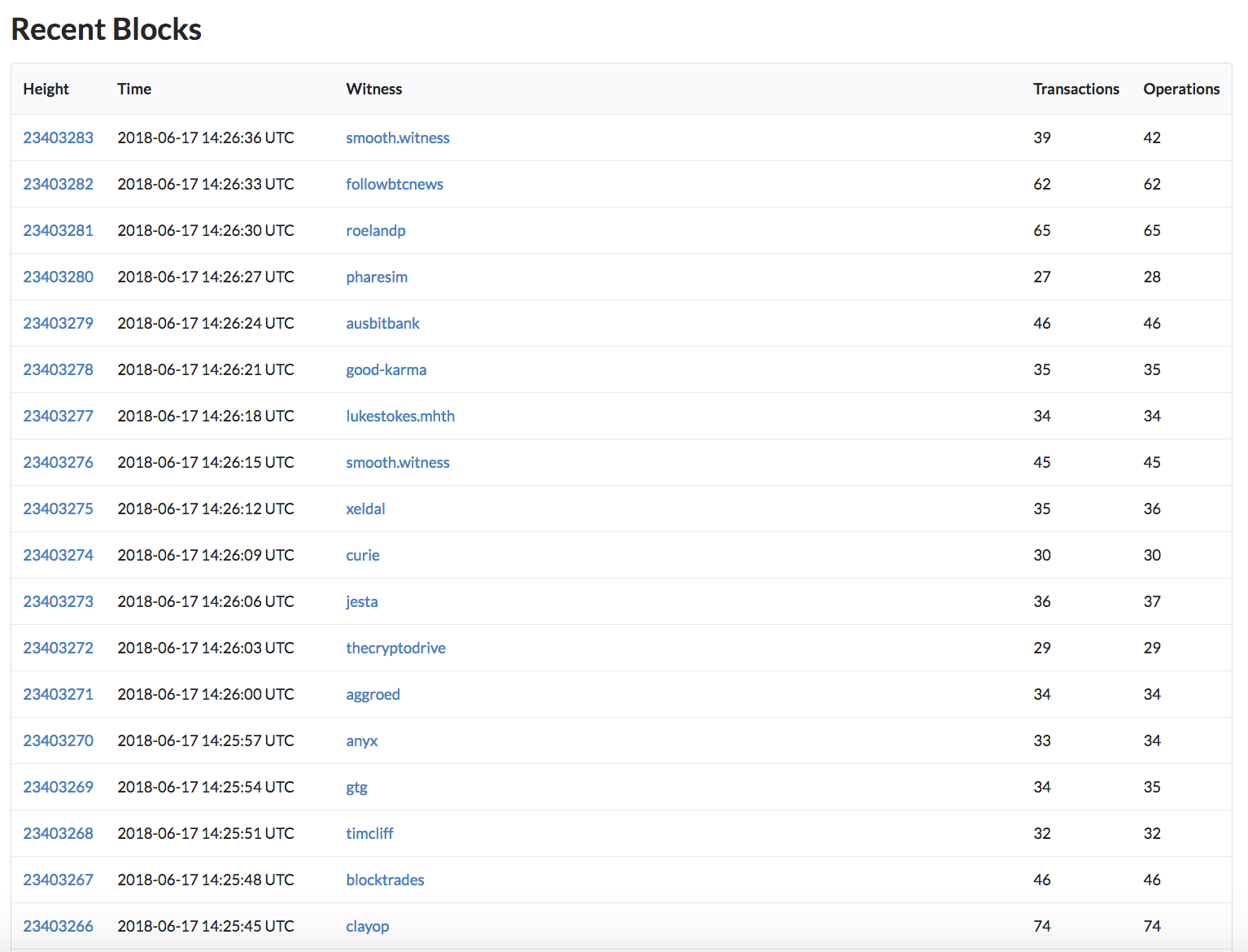
Task: Open block 23403267
Action: [x=59, y=880]
